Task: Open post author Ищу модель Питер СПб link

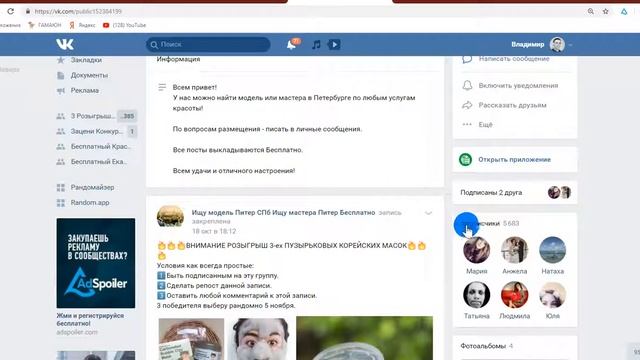Action: 283,213
